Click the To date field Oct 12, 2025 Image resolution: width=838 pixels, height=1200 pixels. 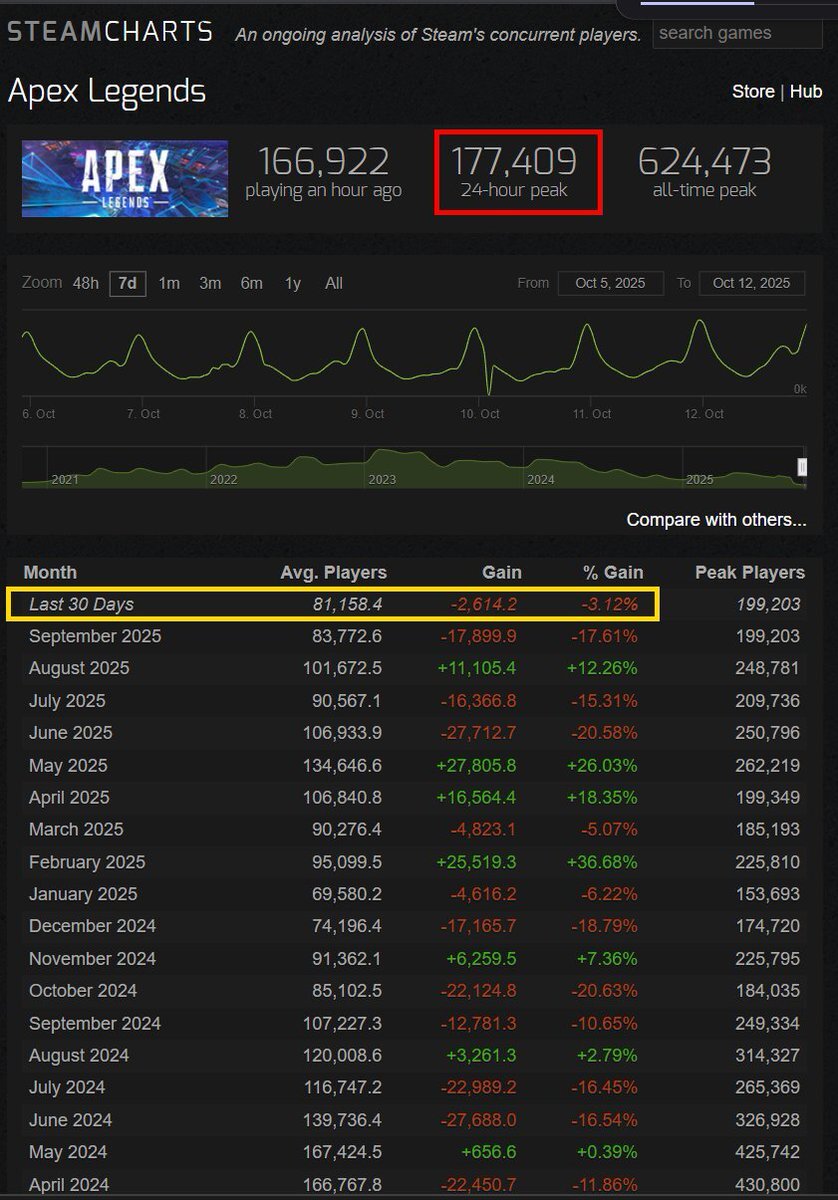pyautogui.click(x=751, y=283)
